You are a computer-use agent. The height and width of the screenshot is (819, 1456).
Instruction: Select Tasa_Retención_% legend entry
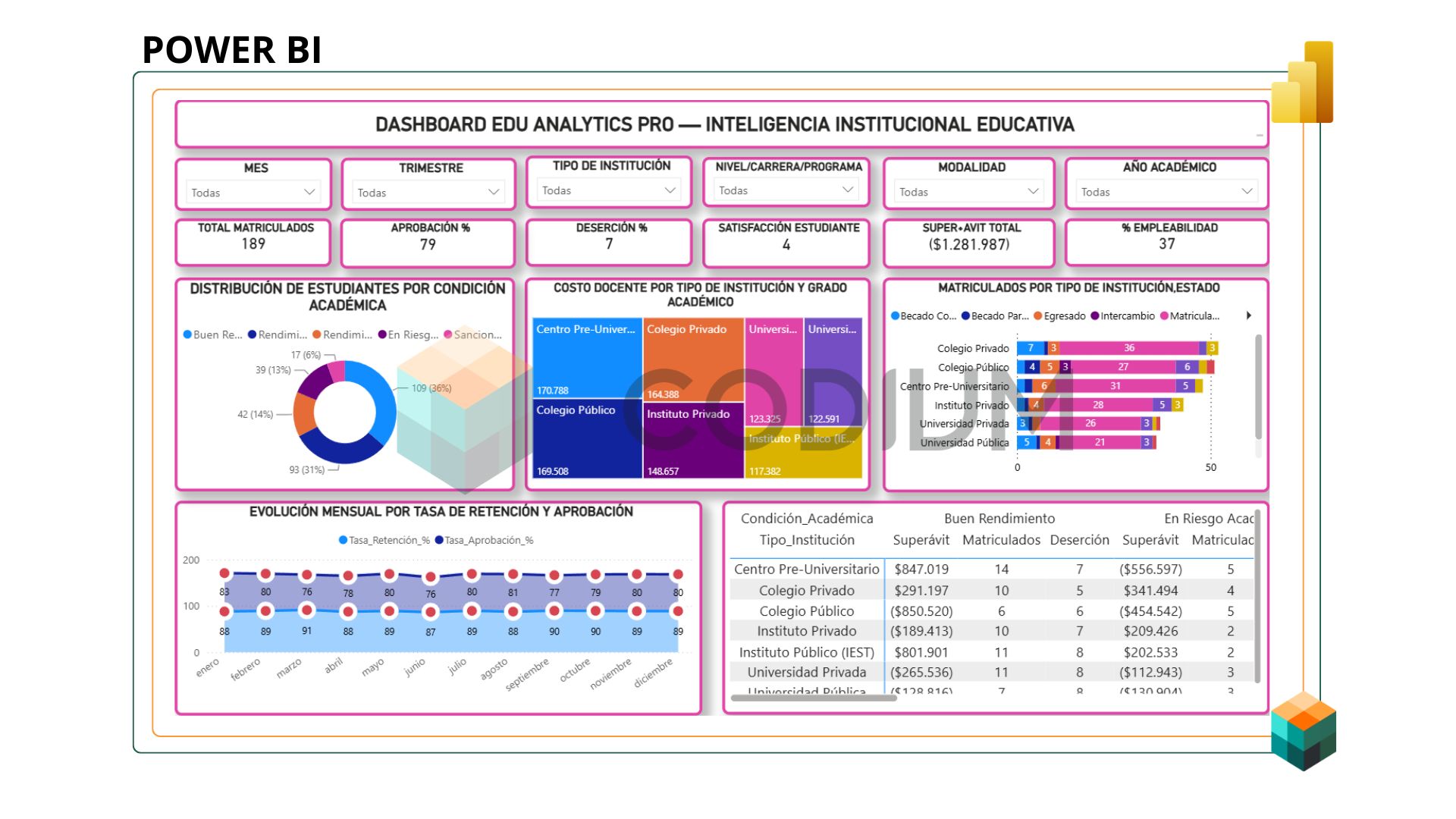384,540
